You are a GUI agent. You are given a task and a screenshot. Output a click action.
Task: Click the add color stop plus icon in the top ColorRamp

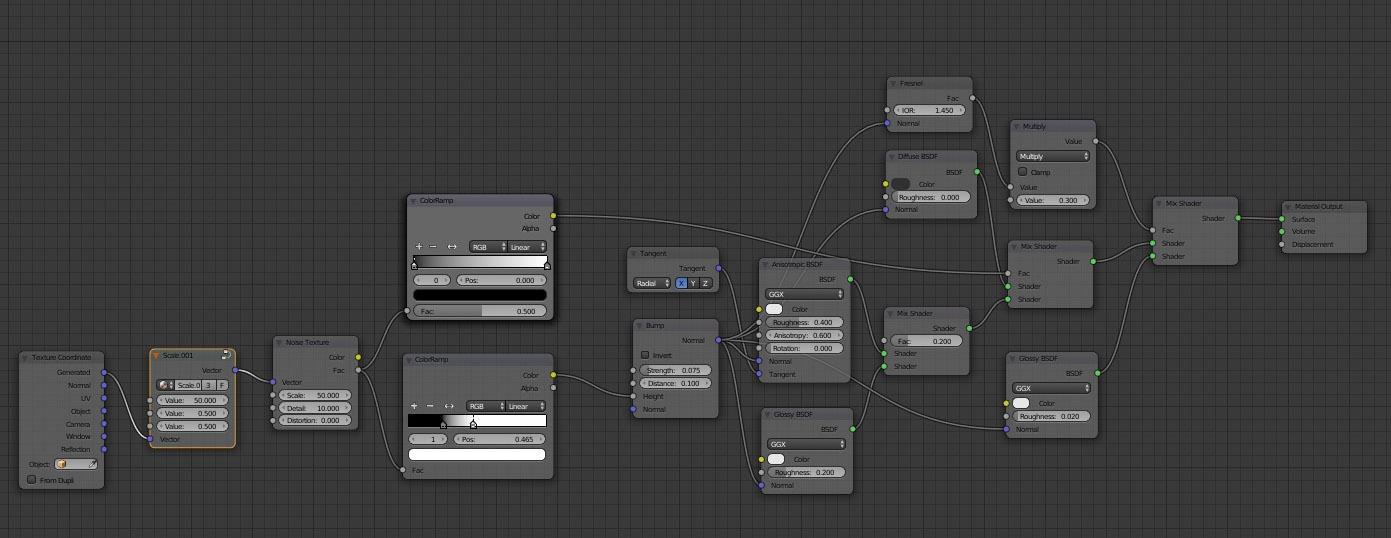tap(419, 247)
